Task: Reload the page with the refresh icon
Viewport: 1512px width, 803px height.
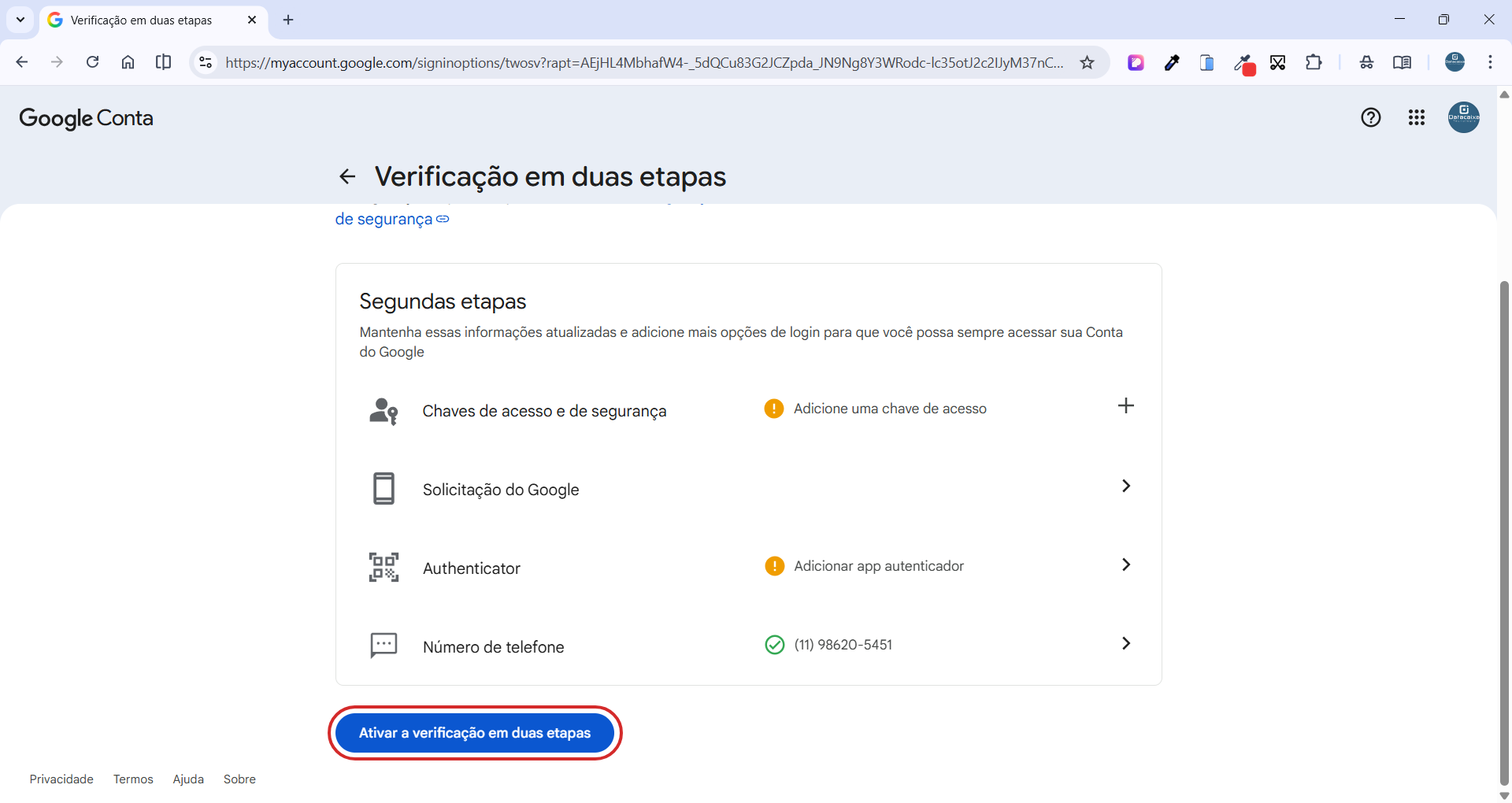Action: coord(92,62)
